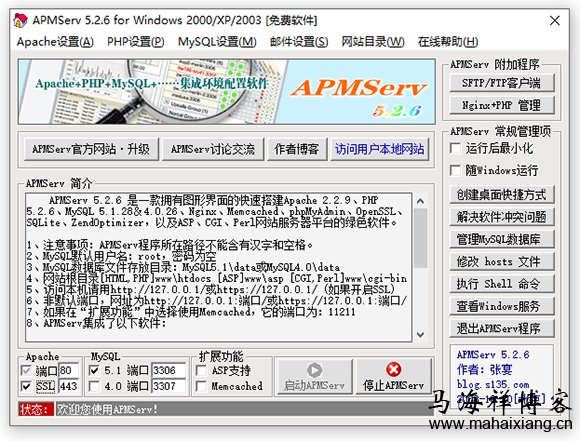This screenshot has width=580, height=441.
Task: Toggle the Apache SSL checkbox
Action: click(x=26, y=387)
